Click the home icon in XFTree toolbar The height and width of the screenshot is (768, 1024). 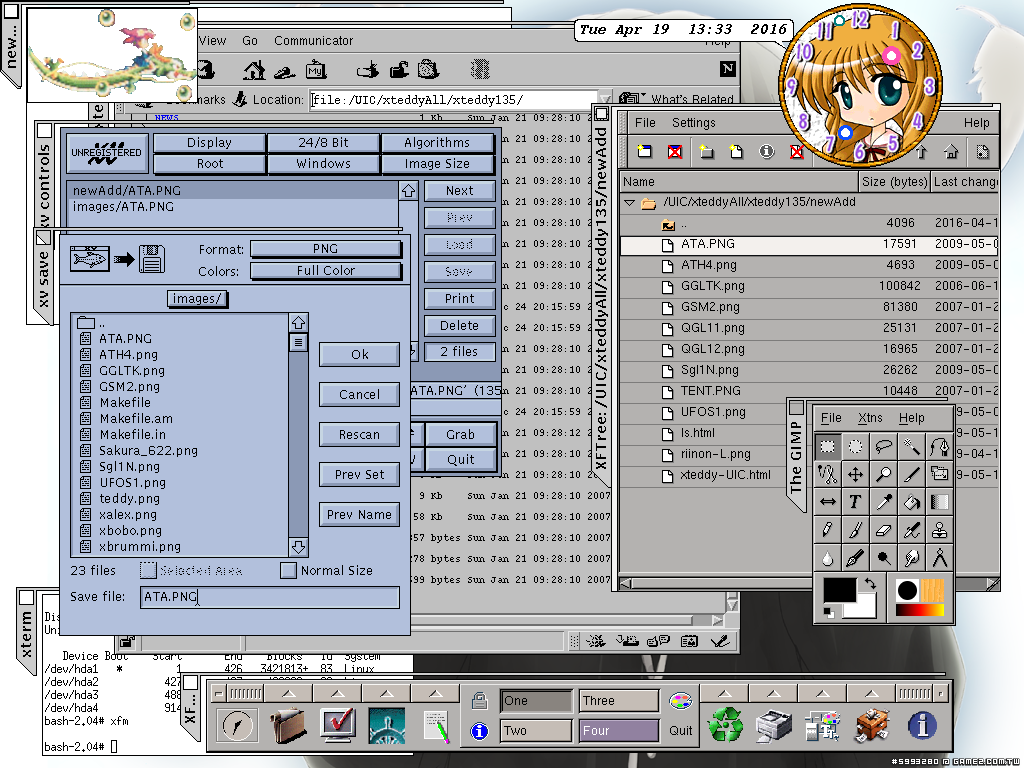coord(950,152)
